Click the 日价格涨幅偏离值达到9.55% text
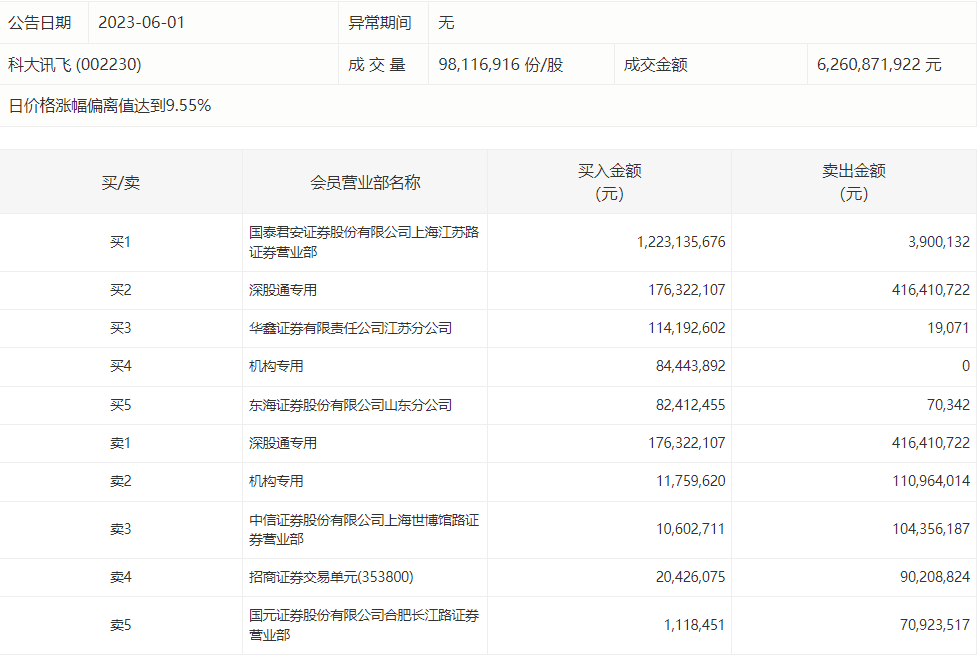This screenshot has height=660, width=980. pyautogui.click(x=110, y=105)
